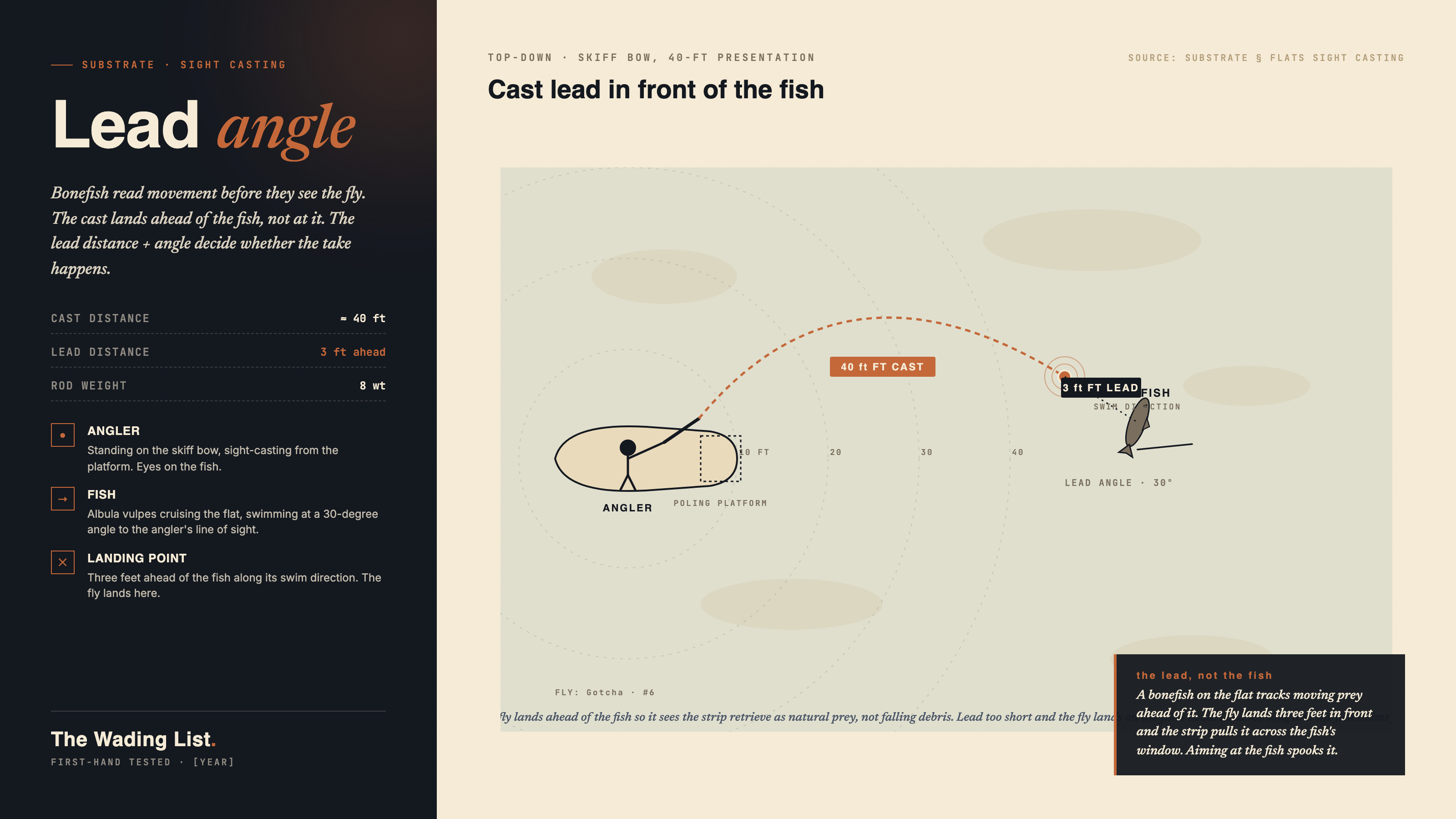Click the skiff boat hull shape

click(646, 458)
